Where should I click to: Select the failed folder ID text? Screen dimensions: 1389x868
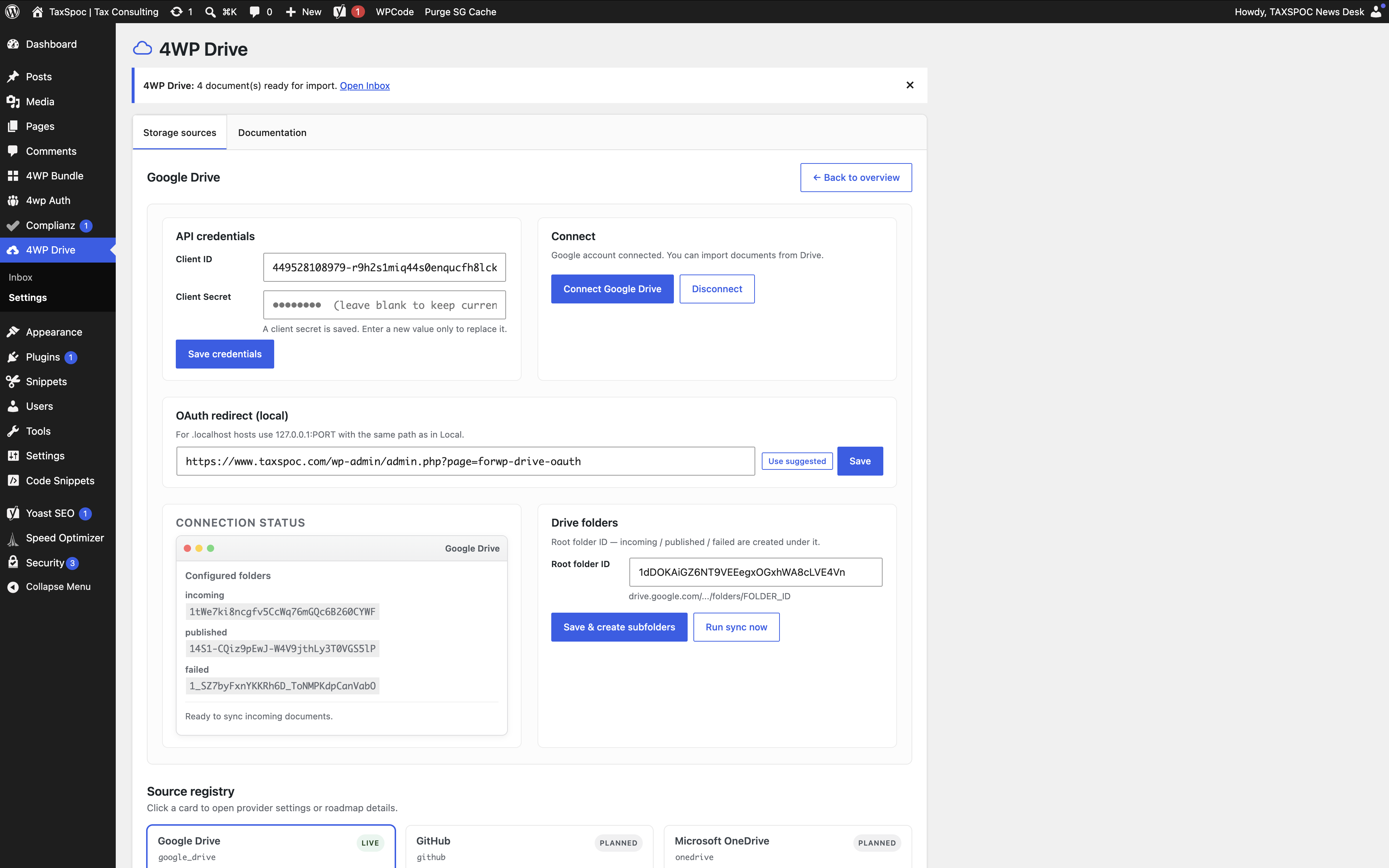[283, 686]
